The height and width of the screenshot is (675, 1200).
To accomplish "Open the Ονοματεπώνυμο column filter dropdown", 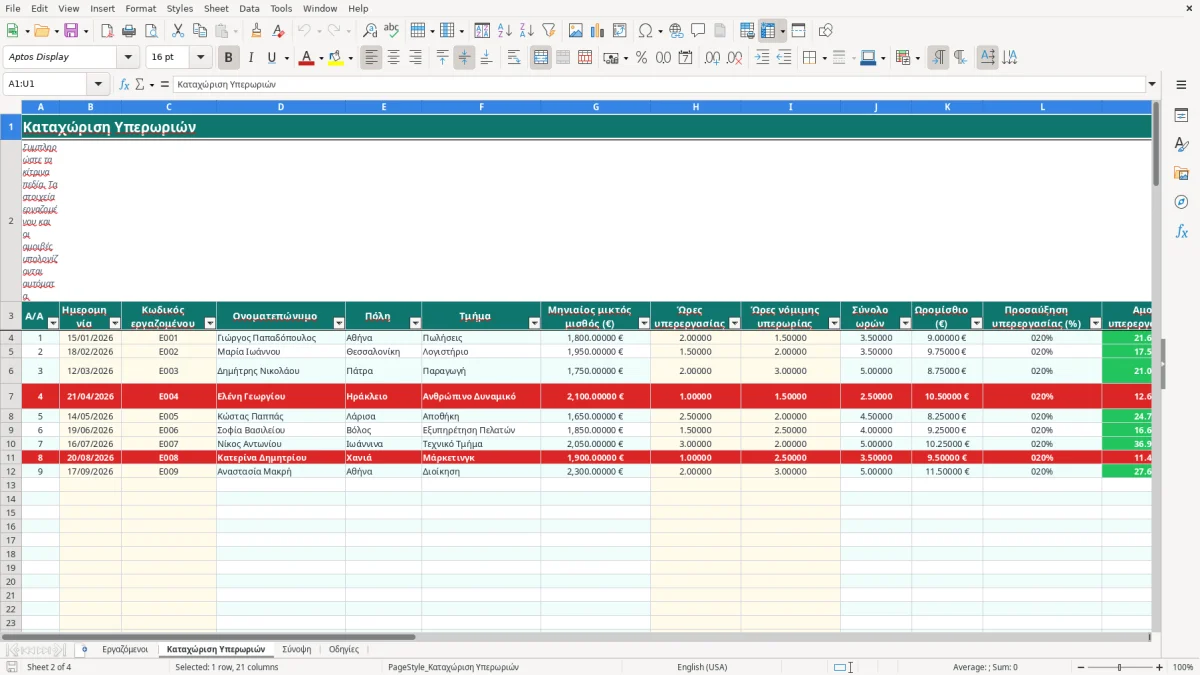I will [339, 323].
